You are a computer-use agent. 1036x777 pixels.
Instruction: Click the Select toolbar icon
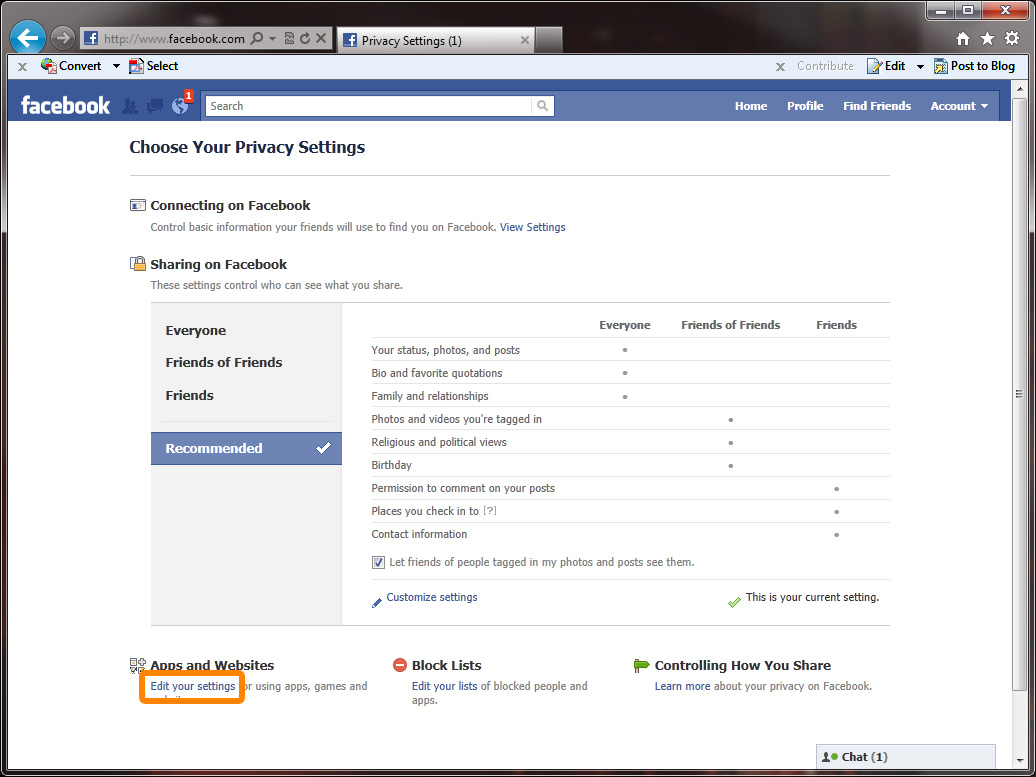[136, 65]
